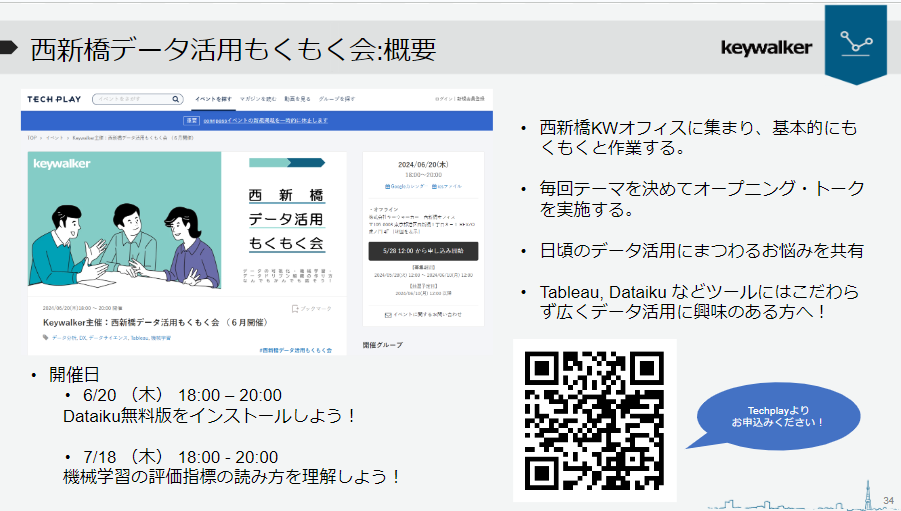Click the データ分析 tag link
Screen dimensions: 901x511
[64, 338]
